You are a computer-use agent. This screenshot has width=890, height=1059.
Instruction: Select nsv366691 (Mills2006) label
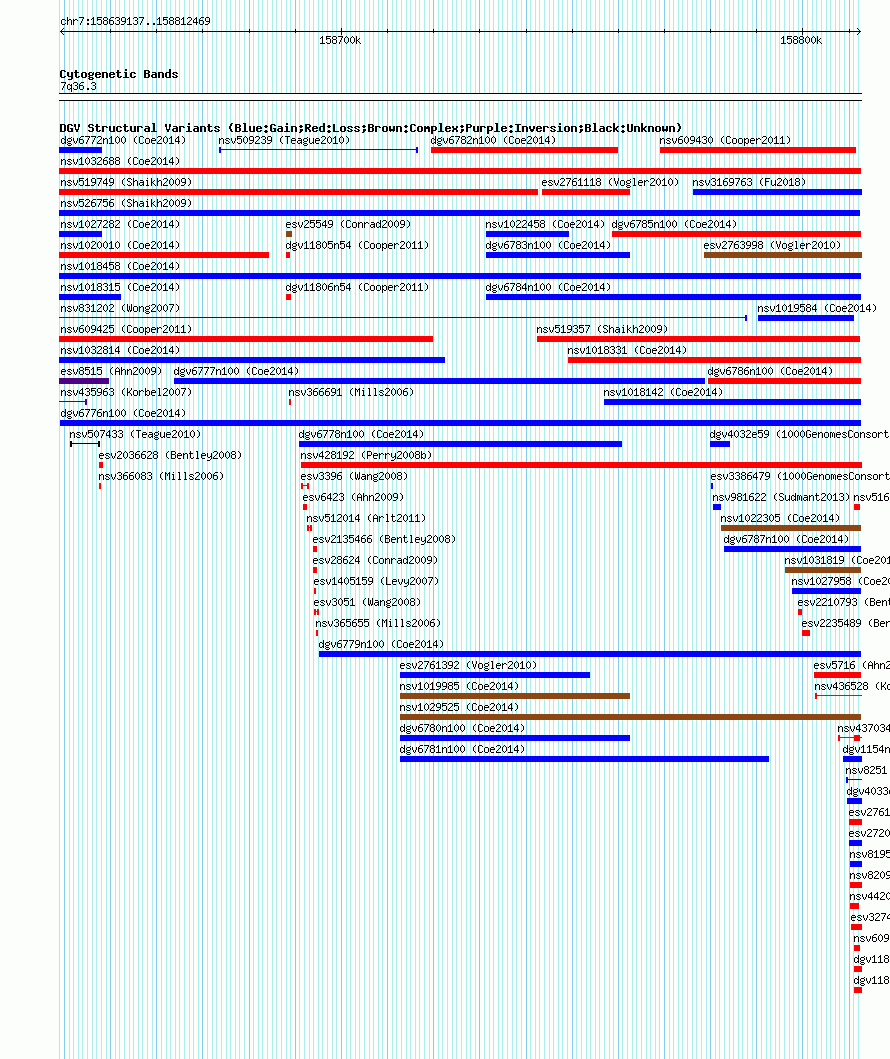[350, 392]
